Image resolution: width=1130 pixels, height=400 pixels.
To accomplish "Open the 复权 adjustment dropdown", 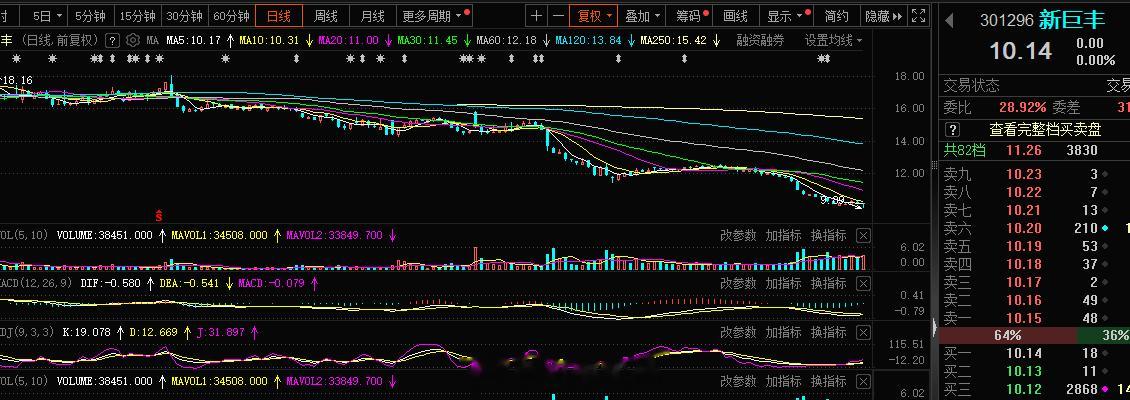I will 595,16.
